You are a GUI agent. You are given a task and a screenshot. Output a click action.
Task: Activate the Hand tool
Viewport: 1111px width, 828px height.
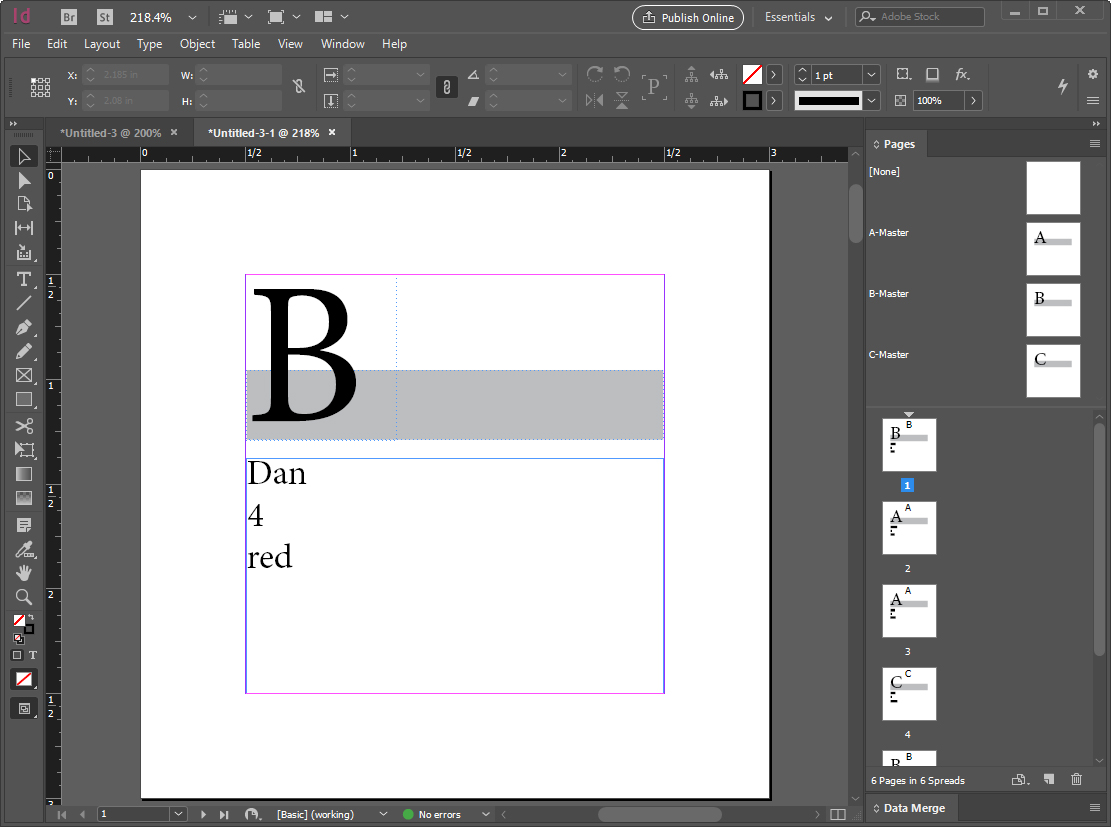click(24, 573)
